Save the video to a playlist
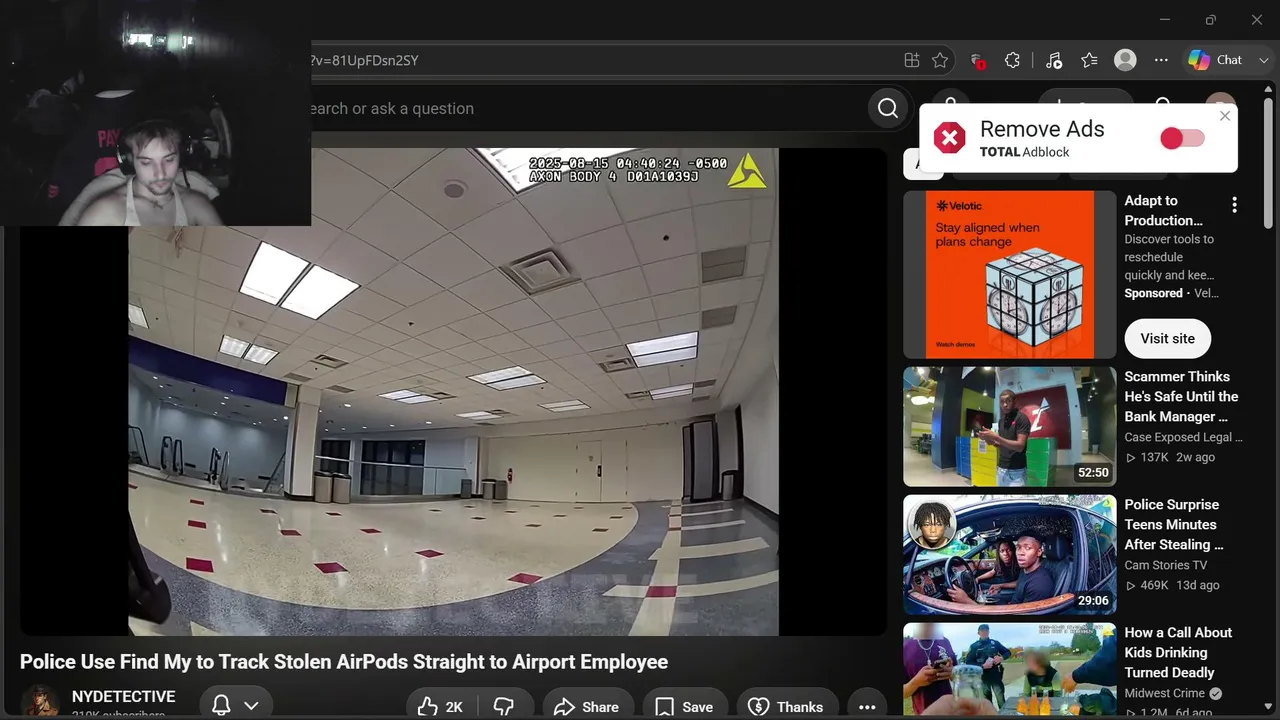Image resolution: width=1280 pixels, height=720 pixels. pos(684,706)
